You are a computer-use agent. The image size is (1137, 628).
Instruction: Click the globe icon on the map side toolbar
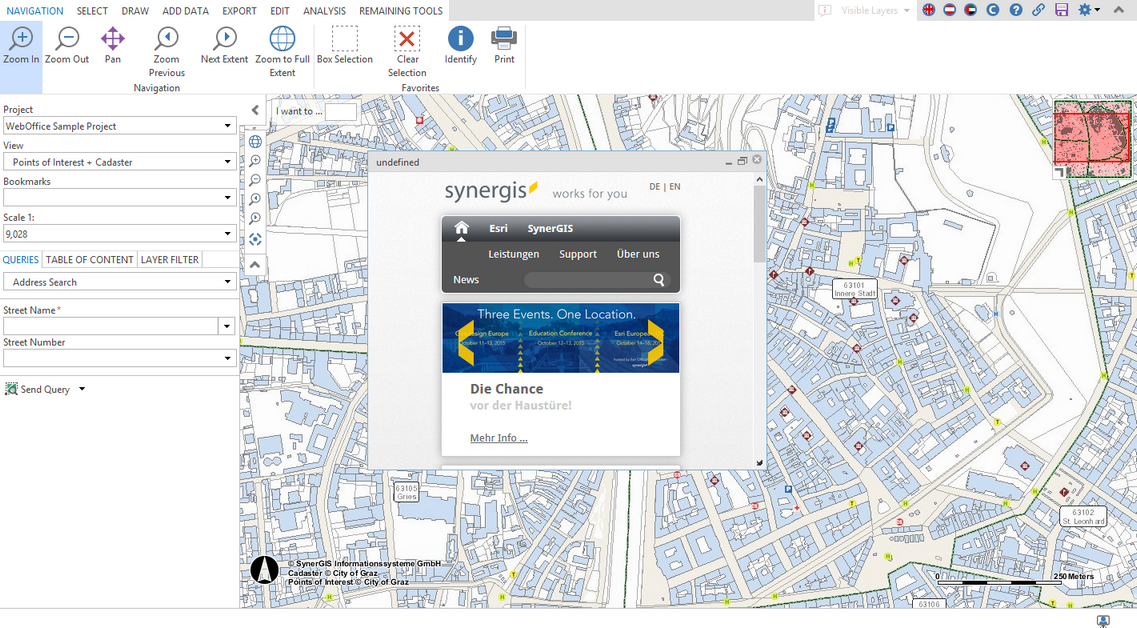[255, 141]
